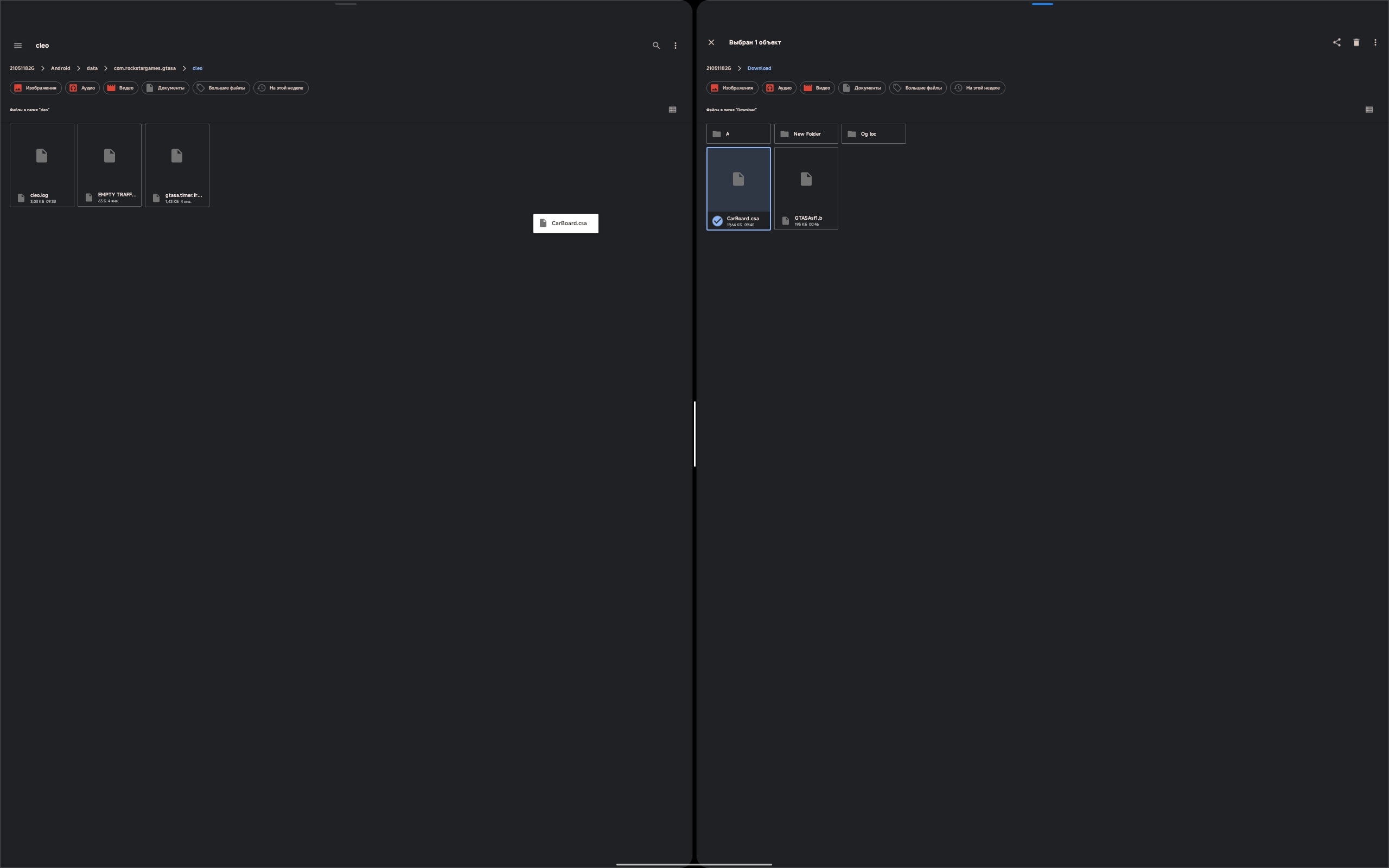Screen dimensions: 1389x868
Task: Delete the selected file with trash icon
Action: tap(1356, 42)
